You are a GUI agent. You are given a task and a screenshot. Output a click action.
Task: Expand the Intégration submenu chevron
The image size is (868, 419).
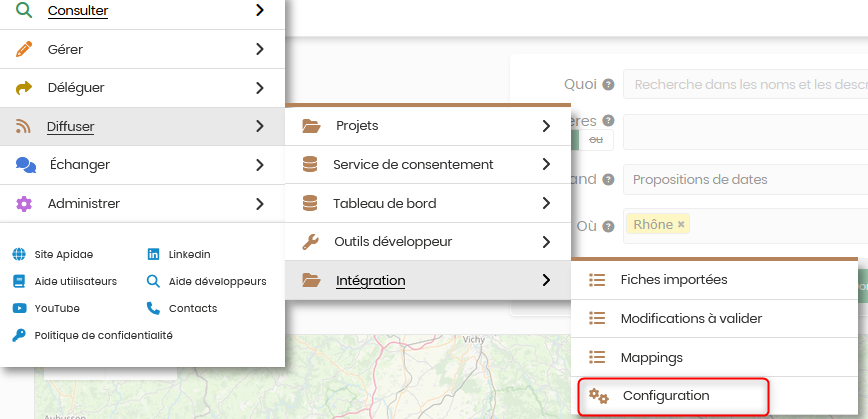pyautogui.click(x=546, y=281)
